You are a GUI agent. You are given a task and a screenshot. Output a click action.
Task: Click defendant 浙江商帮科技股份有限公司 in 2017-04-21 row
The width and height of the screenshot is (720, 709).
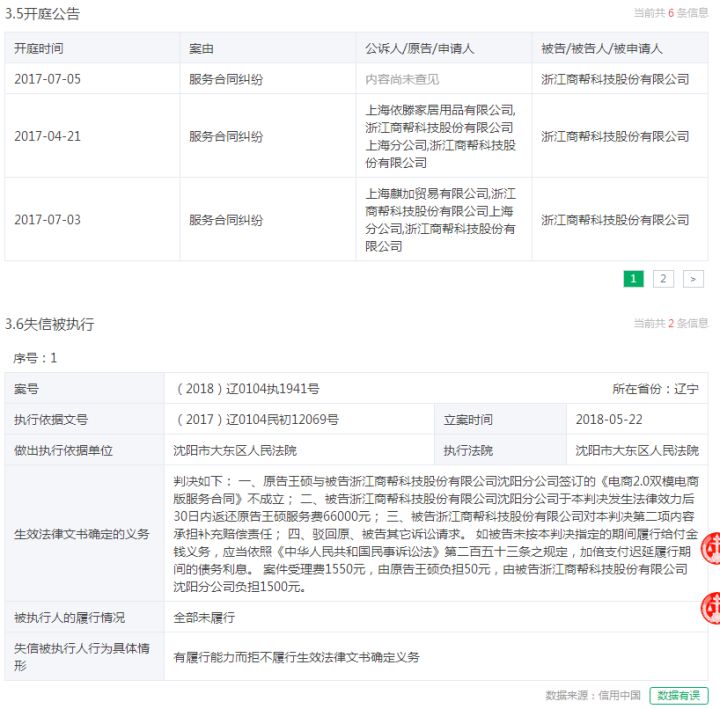coord(615,136)
